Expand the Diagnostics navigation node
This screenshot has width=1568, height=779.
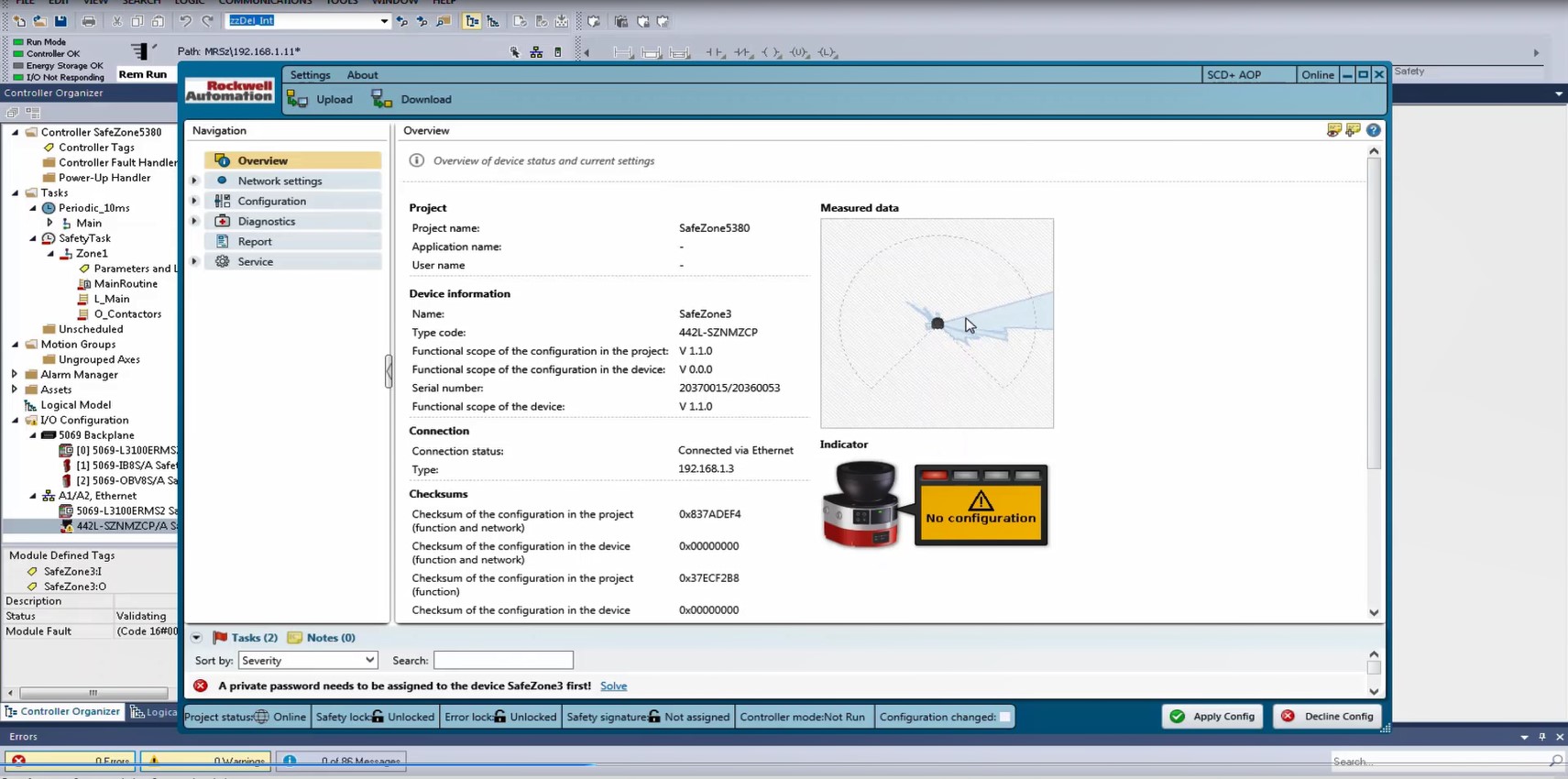tap(194, 221)
